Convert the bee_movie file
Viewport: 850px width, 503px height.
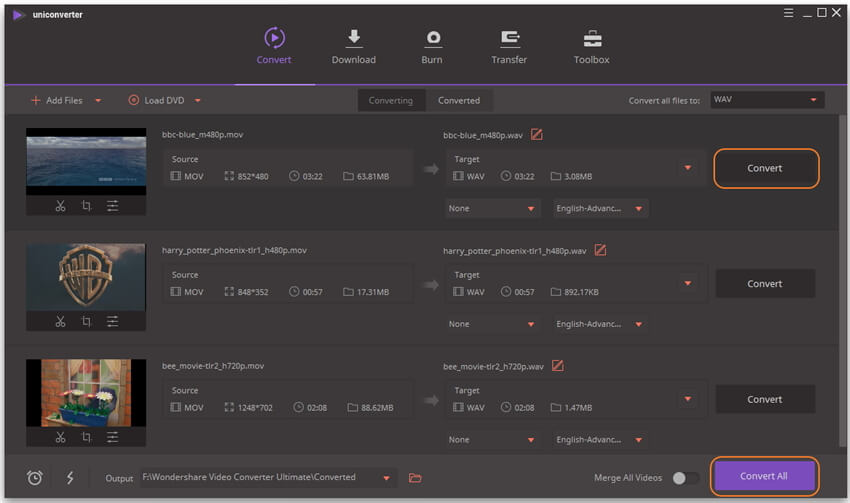pos(765,399)
